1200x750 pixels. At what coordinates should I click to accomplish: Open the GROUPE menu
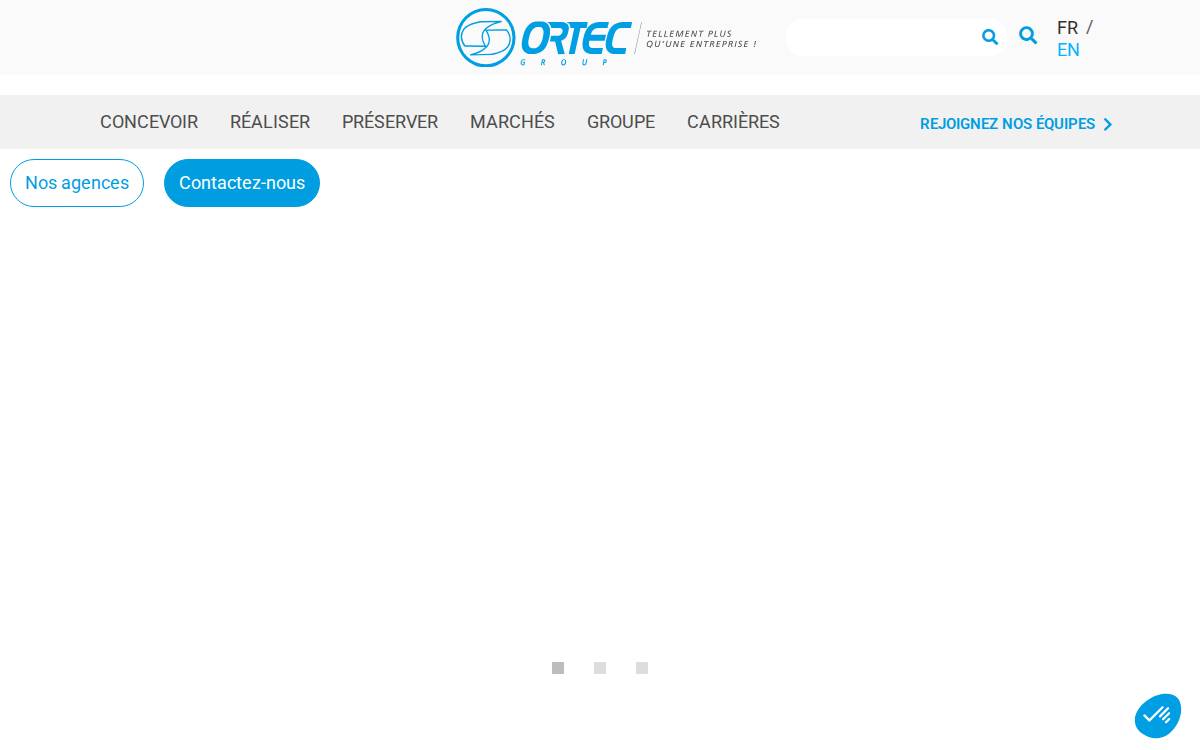click(x=621, y=122)
